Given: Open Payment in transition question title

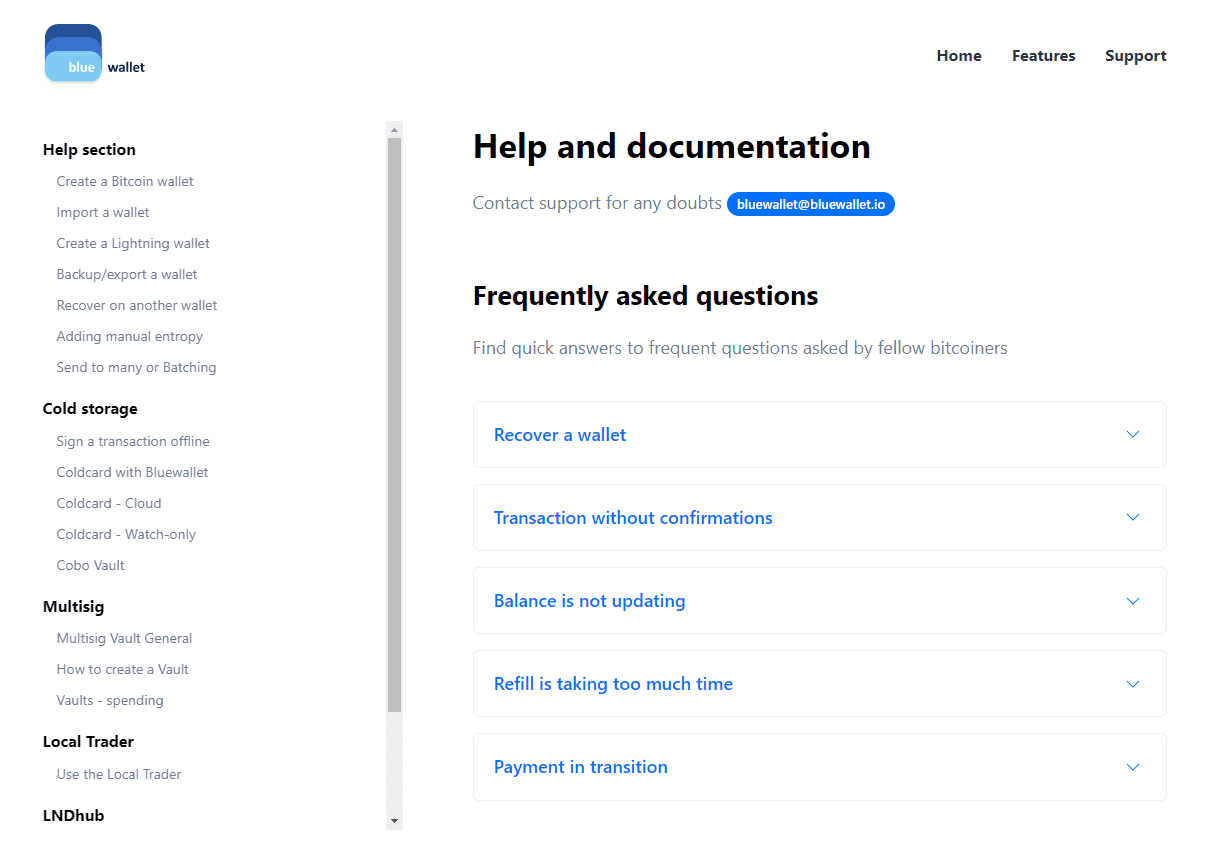Looking at the screenshot, I should (581, 767).
